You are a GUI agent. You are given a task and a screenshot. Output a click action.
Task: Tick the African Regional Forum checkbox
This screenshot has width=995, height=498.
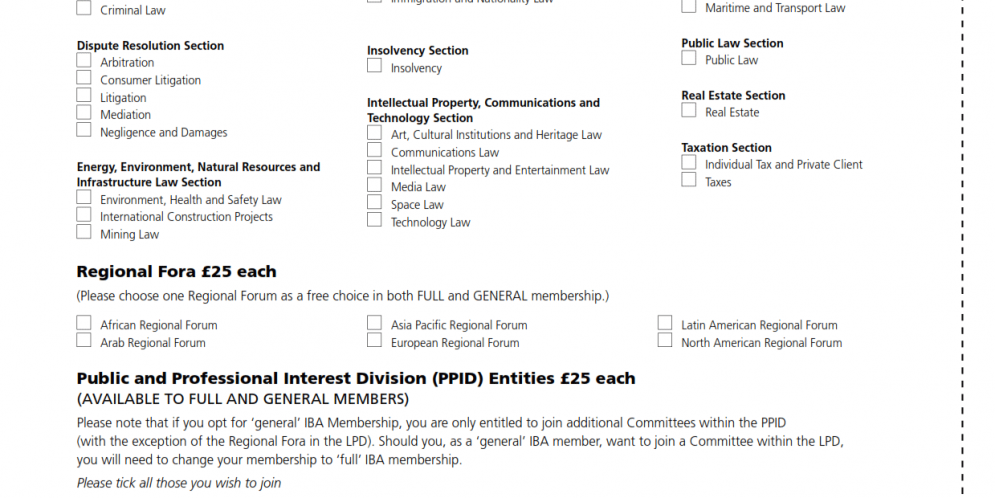(x=84, y=323)
